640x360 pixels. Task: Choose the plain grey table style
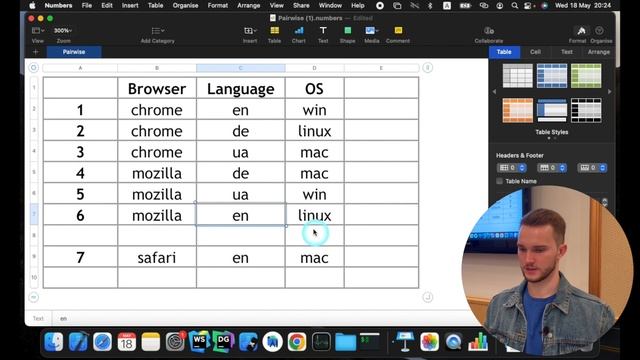click(518, 76)
